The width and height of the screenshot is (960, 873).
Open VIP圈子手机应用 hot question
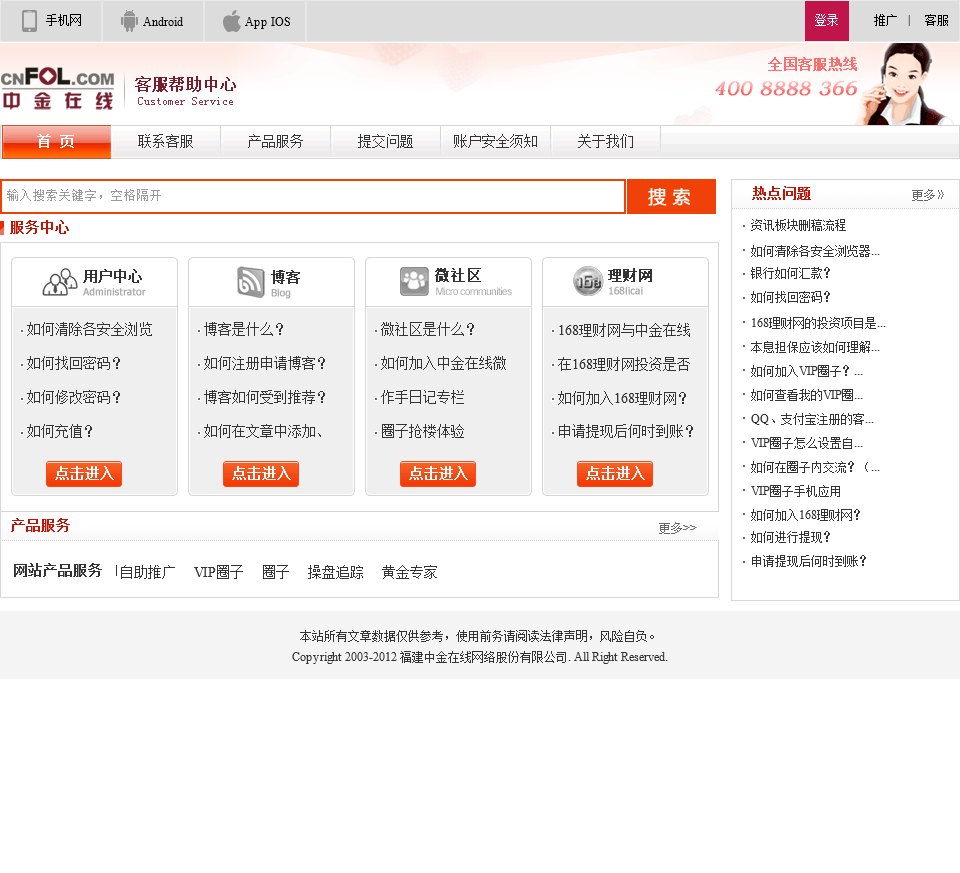coord(795,492)
